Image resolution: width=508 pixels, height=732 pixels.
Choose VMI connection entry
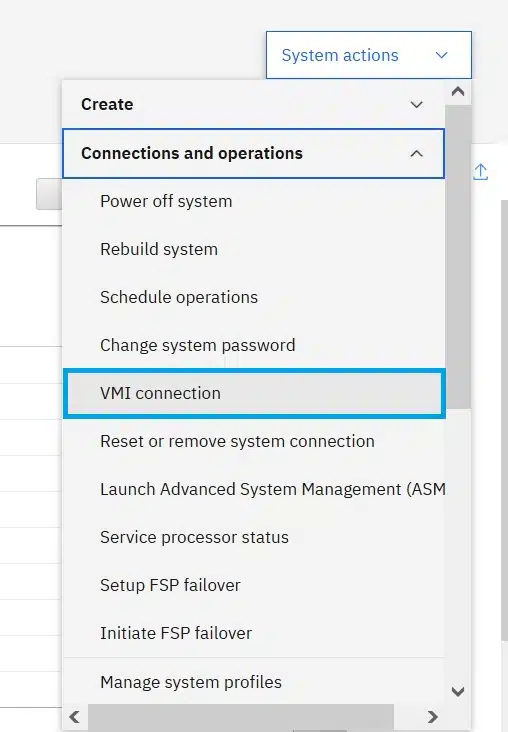tap(254, 394)
